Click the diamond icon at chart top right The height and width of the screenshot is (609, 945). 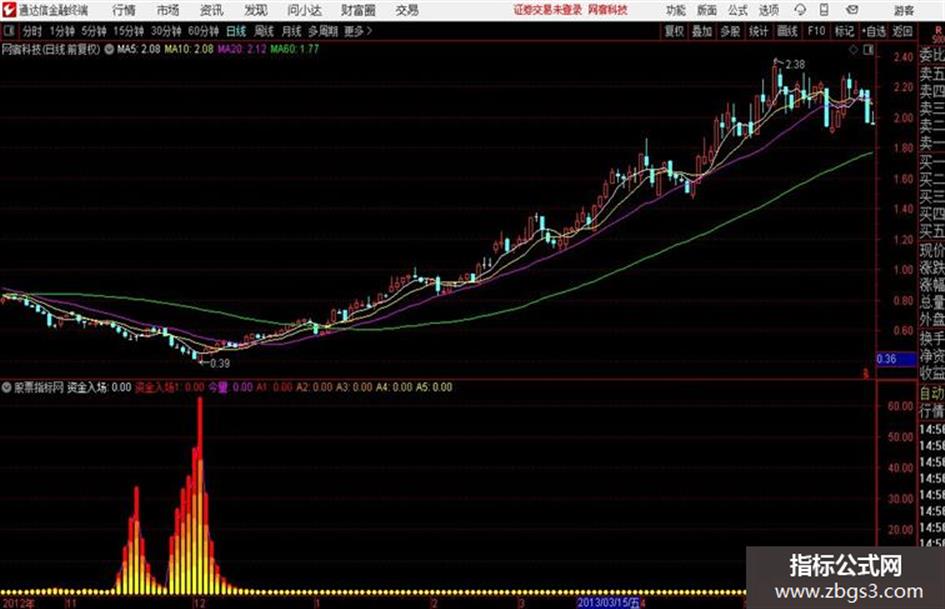pyautogui.click(x=853, y=50)
